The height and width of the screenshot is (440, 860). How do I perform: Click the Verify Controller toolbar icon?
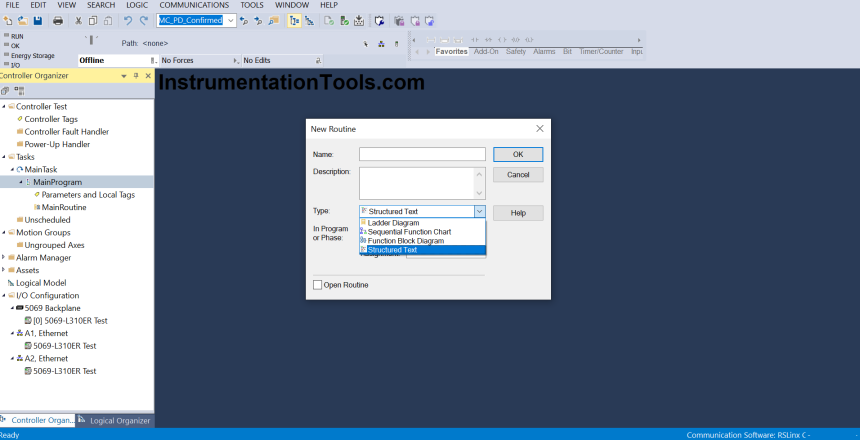(x=344, y=21)
